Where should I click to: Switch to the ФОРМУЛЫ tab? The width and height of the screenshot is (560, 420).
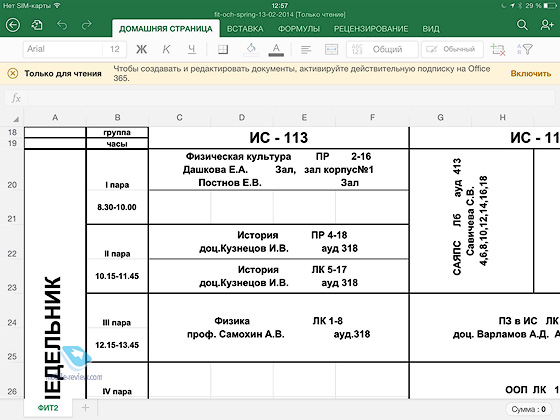(299, 29)
